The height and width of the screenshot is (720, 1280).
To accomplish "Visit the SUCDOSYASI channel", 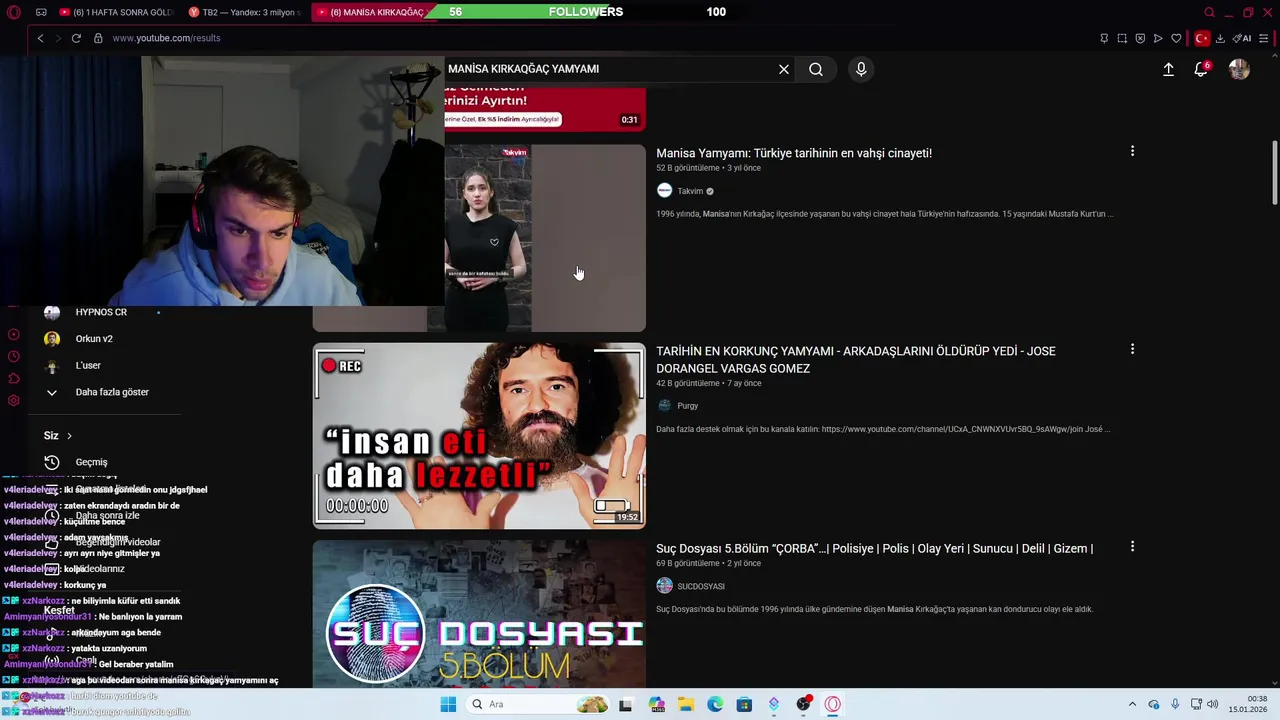I will [700, 586].
